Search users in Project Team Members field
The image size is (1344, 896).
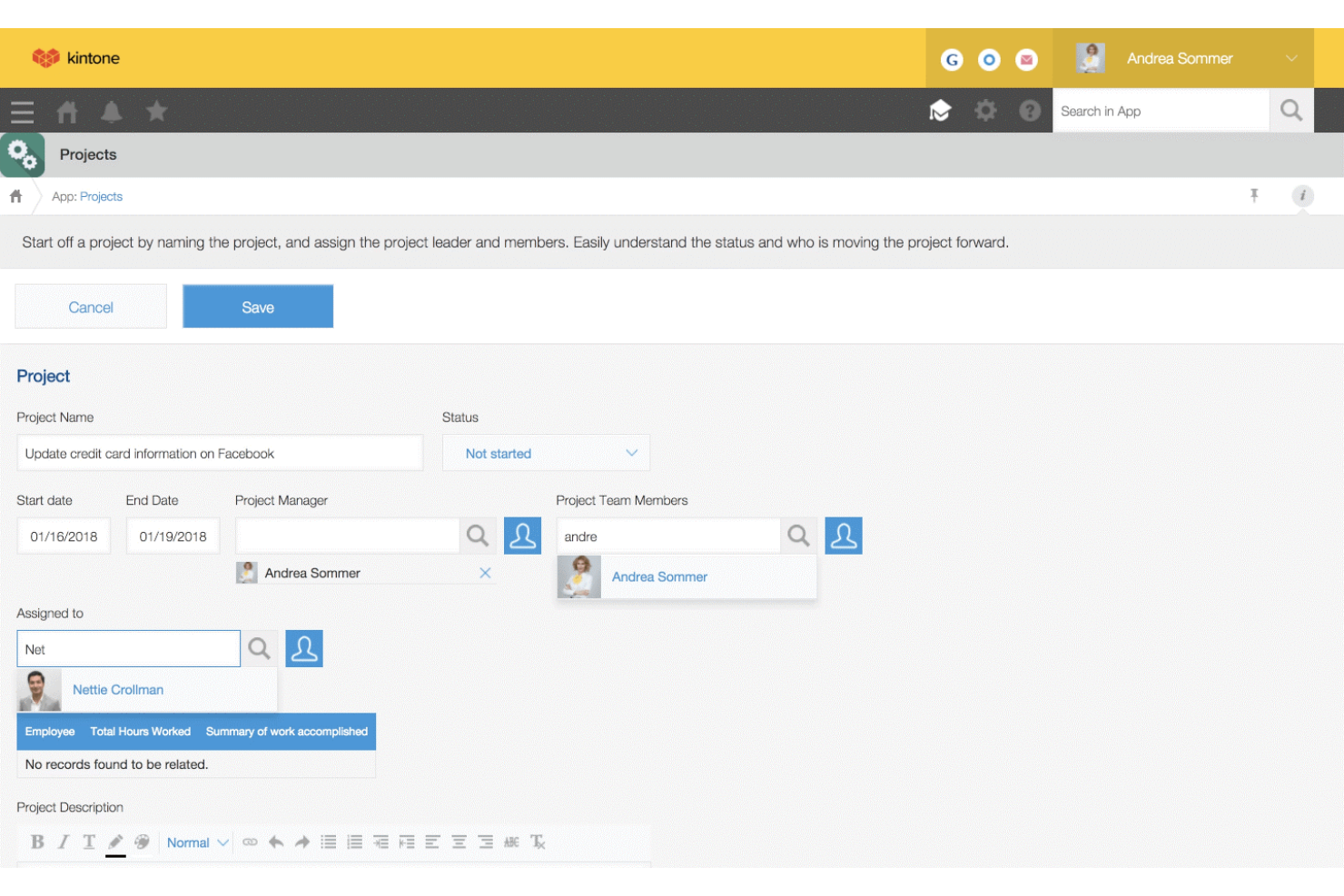click(798, 536)
